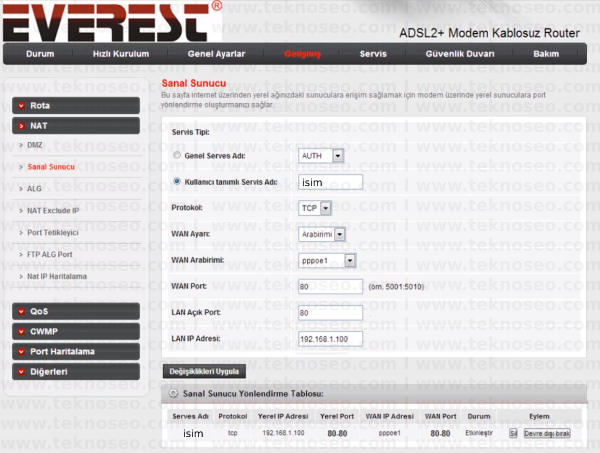
Task: Click the Sil button in the table row
Action: [513, 433]
